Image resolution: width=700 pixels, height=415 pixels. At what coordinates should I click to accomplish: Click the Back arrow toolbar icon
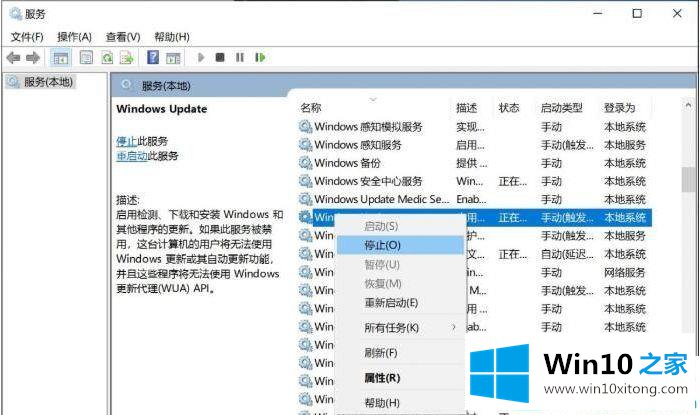point(13,58)
